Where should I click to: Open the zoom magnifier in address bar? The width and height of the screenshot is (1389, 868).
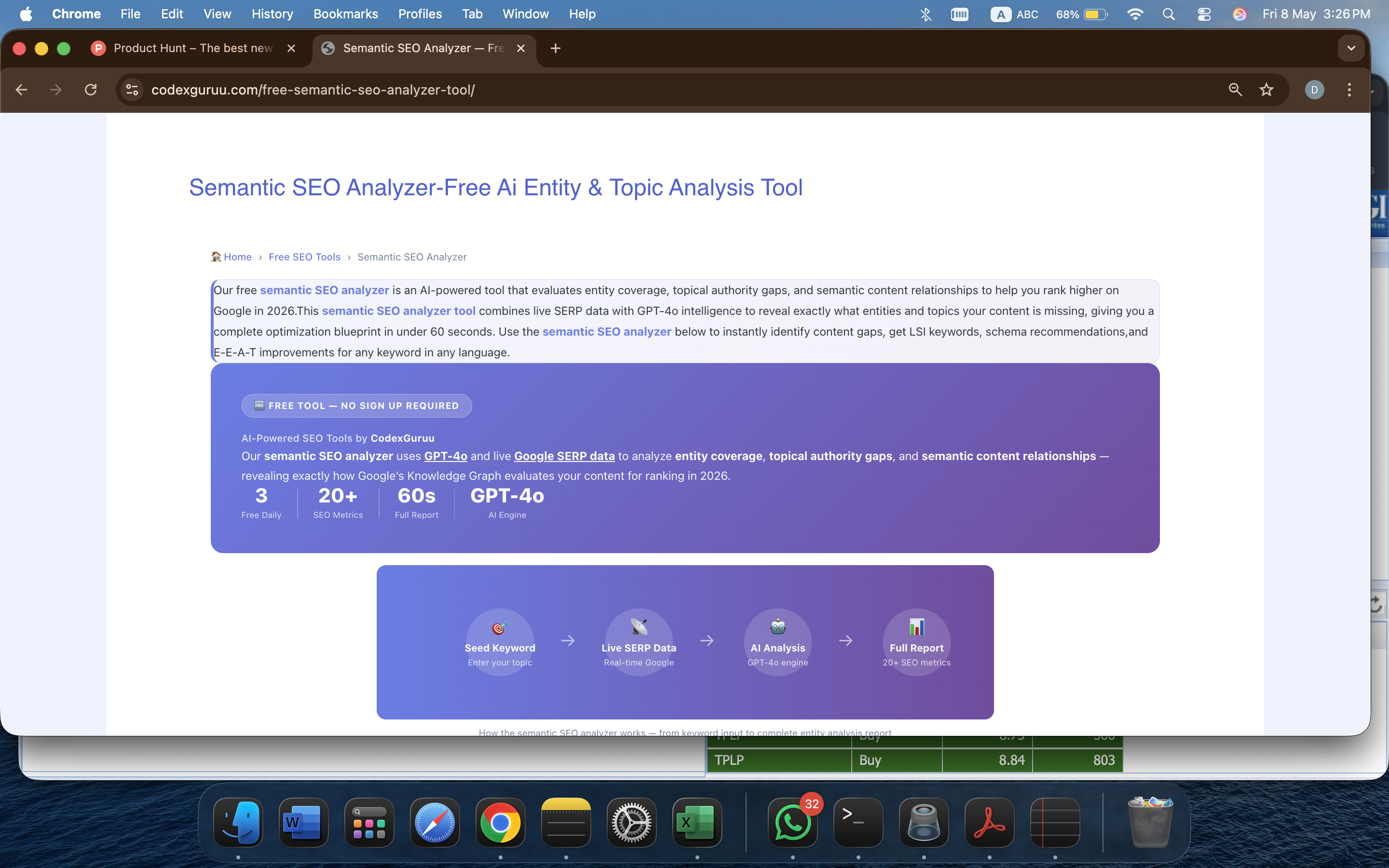1235,90
